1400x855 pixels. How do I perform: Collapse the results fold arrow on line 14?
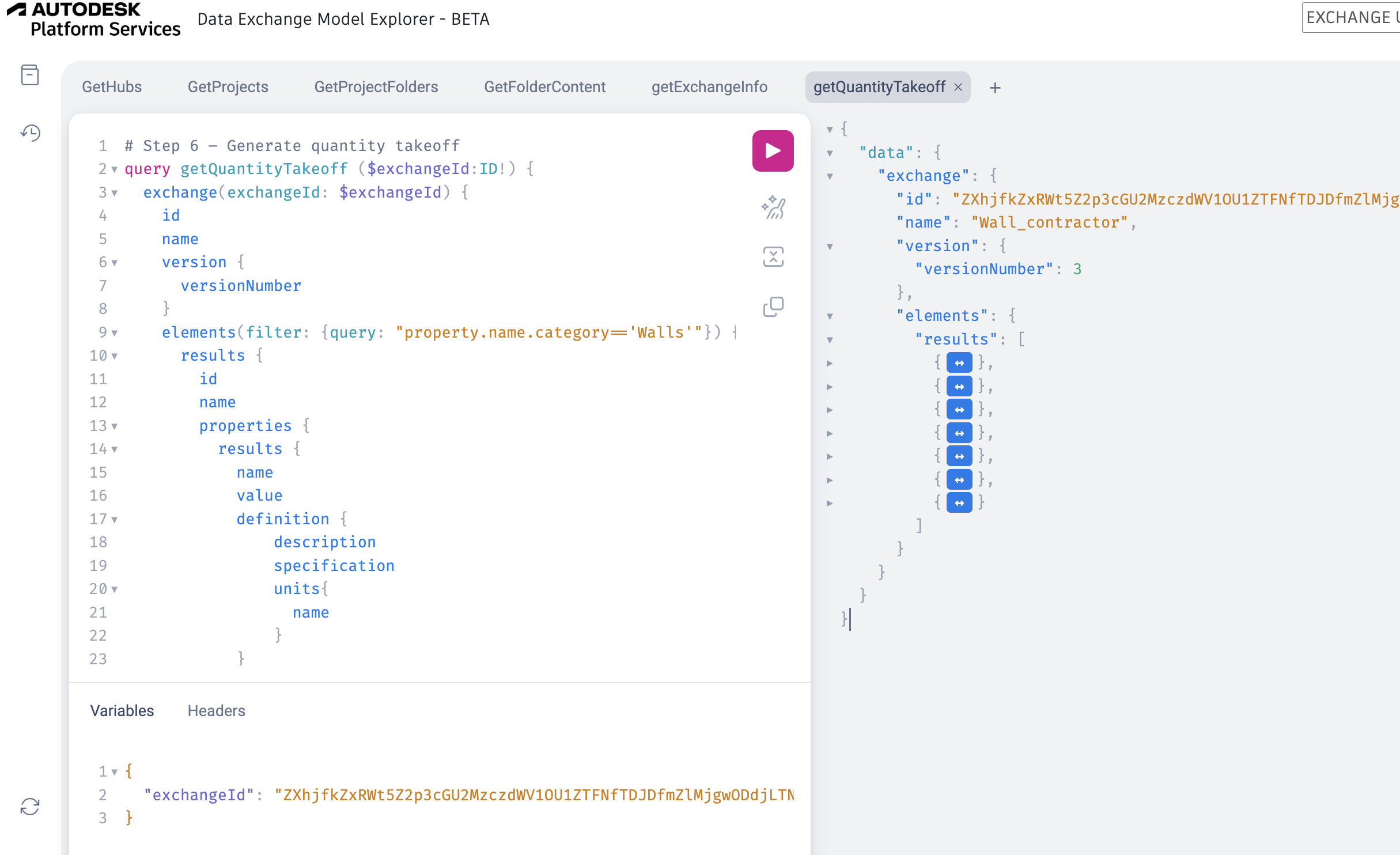115,449
